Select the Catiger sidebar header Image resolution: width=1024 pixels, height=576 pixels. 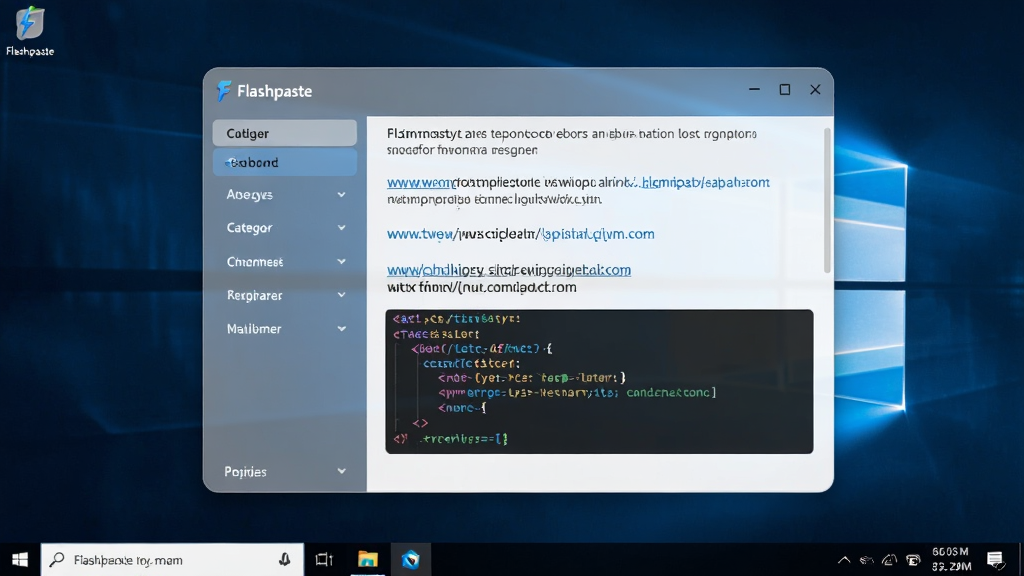[x=285, y=133]
